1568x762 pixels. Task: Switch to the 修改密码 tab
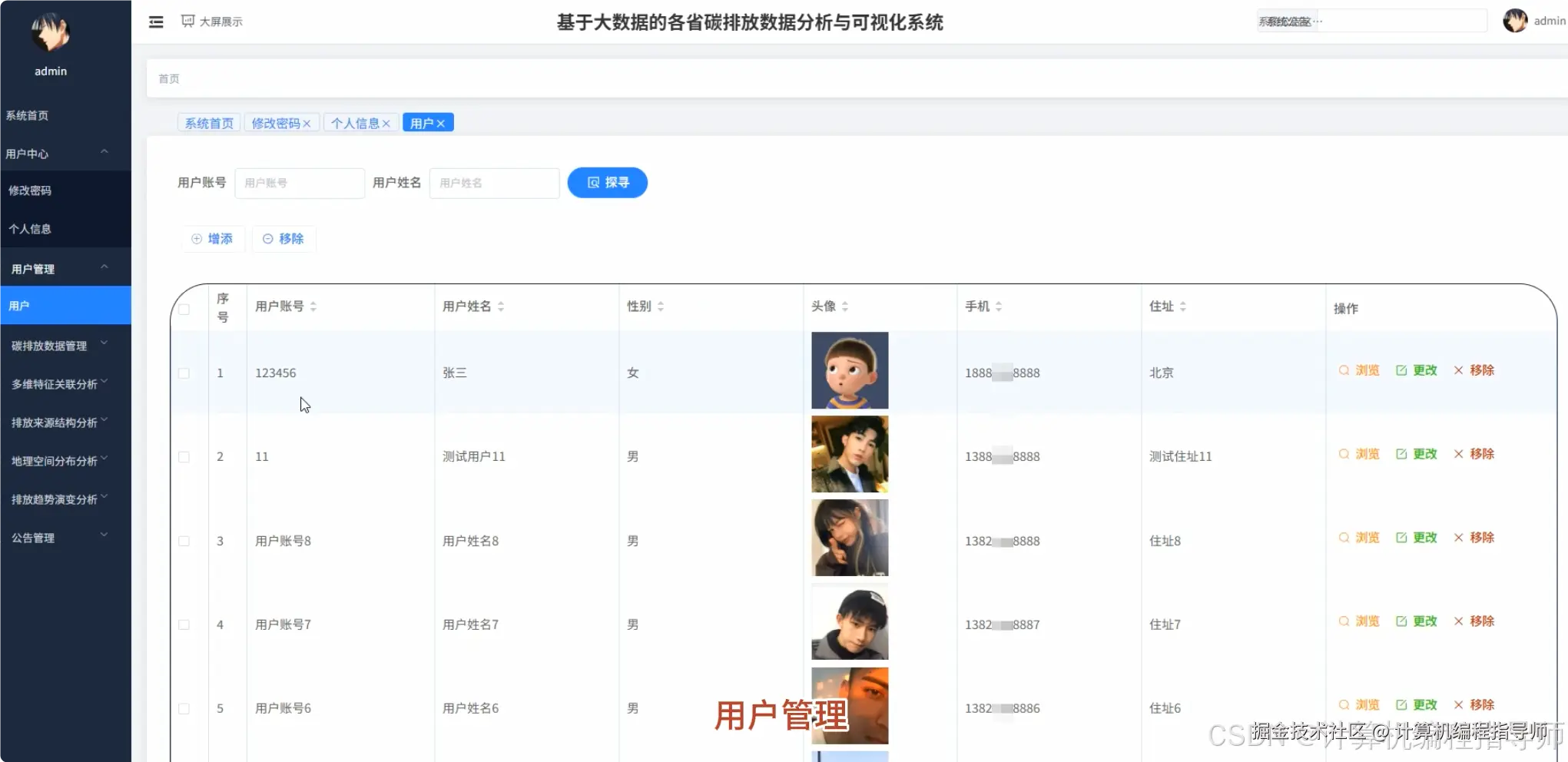point(277,122)
